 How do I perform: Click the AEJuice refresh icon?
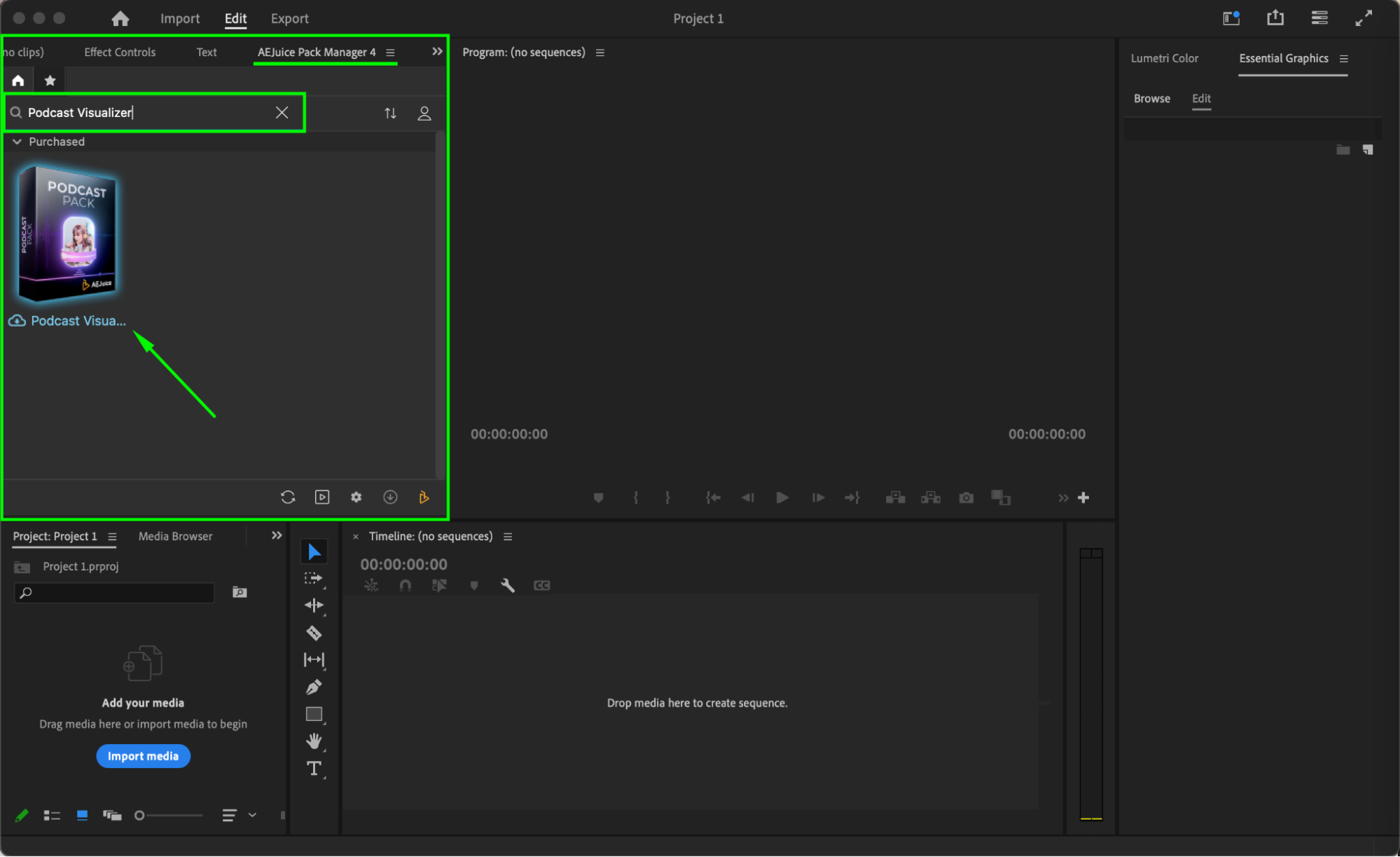(288, 497)
